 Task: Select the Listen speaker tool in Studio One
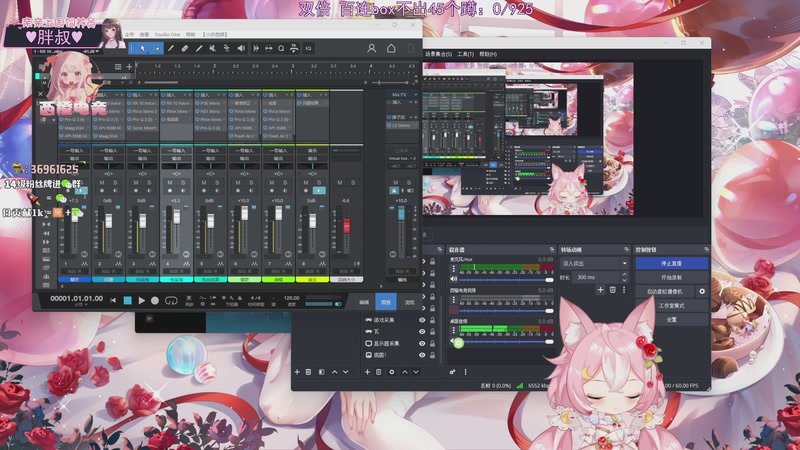tap(241, 48)
